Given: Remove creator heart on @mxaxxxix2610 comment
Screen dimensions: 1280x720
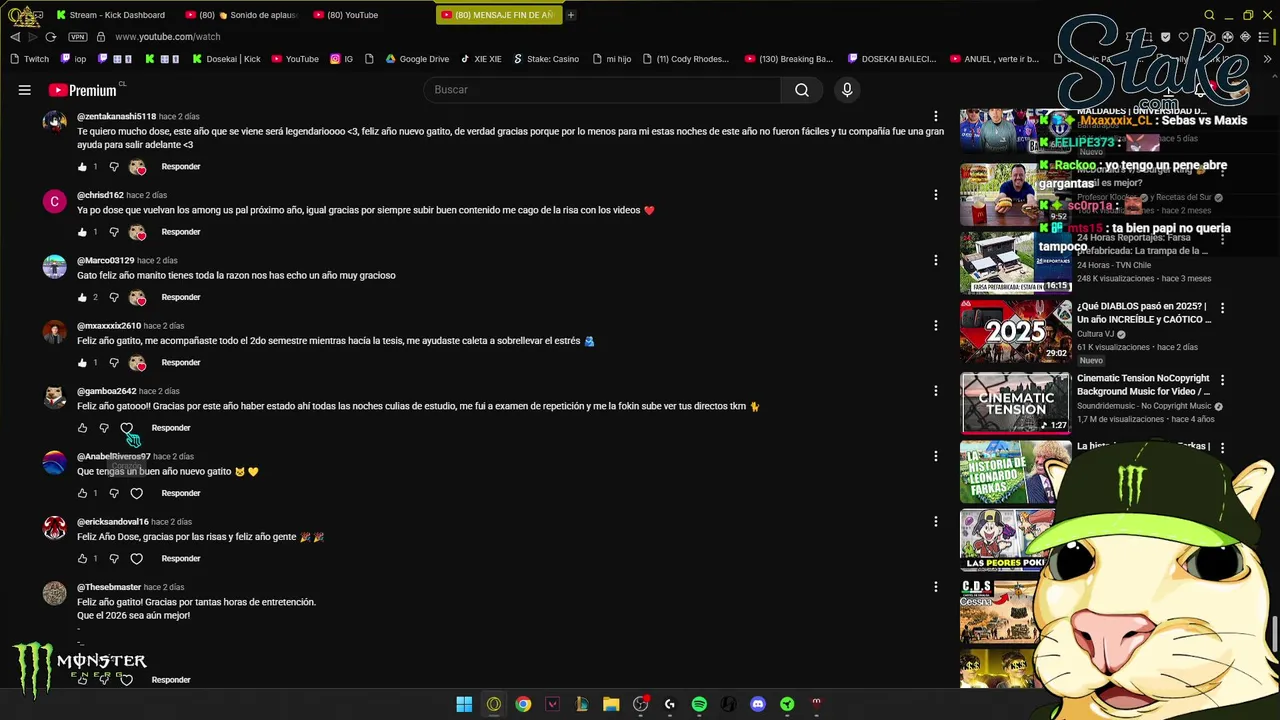Looking at the screenshot, I should pos(138,362).
